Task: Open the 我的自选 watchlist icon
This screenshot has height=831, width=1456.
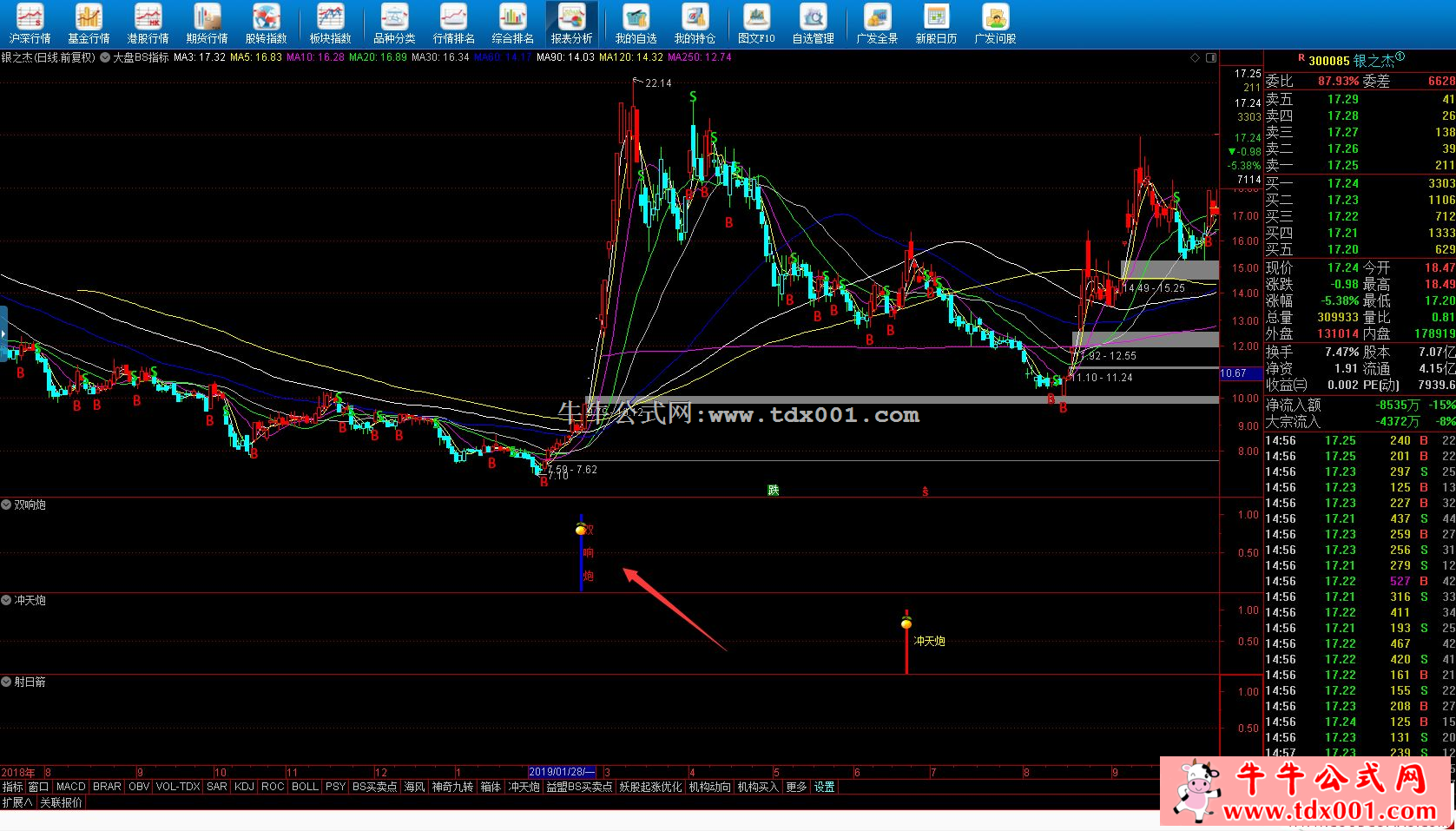Action: click(x=636, y=23)
